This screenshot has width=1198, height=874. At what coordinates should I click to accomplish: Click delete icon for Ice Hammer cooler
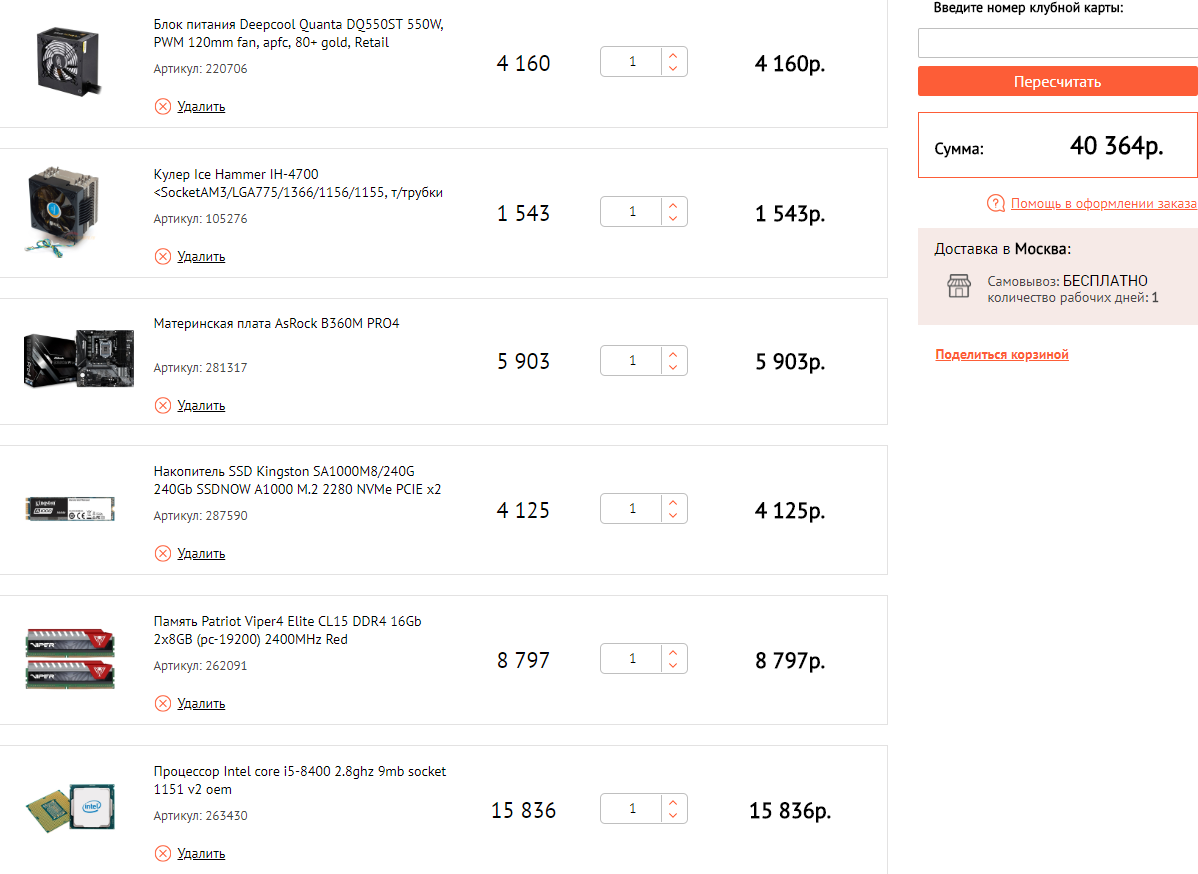(163, 256)
